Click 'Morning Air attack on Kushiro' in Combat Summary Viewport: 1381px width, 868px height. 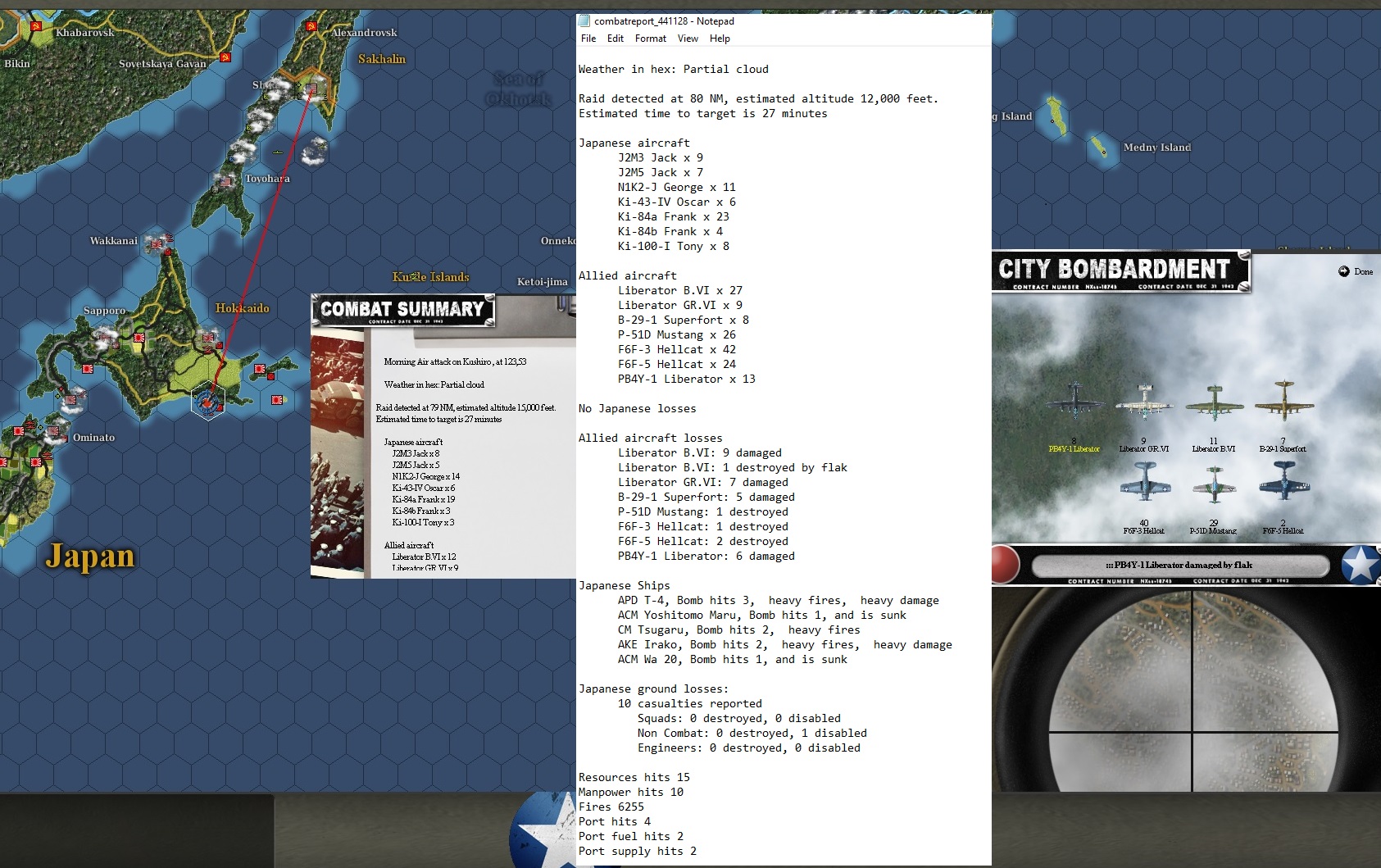[x=455, y=361]
